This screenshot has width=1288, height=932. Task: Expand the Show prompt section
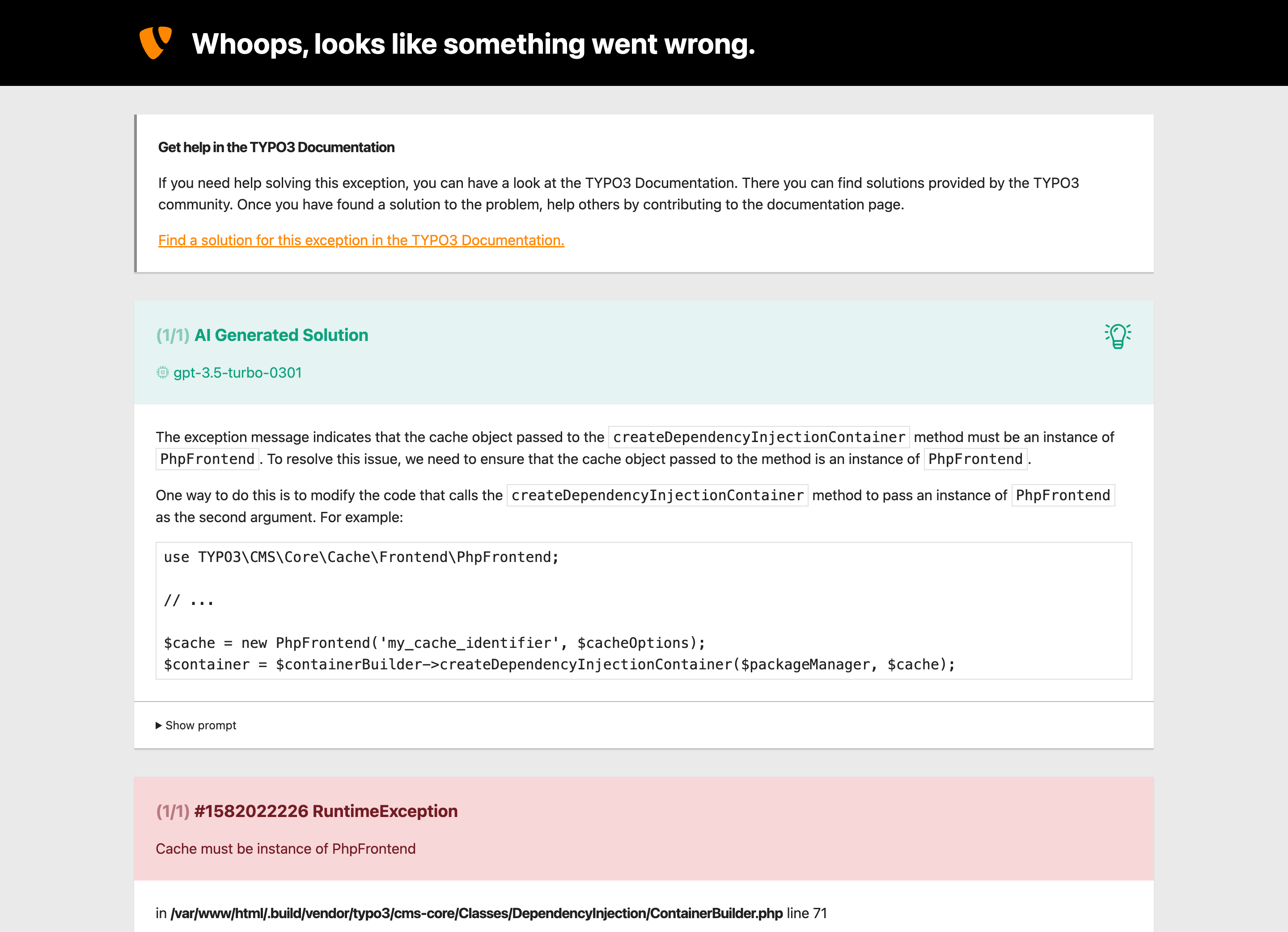201,725
